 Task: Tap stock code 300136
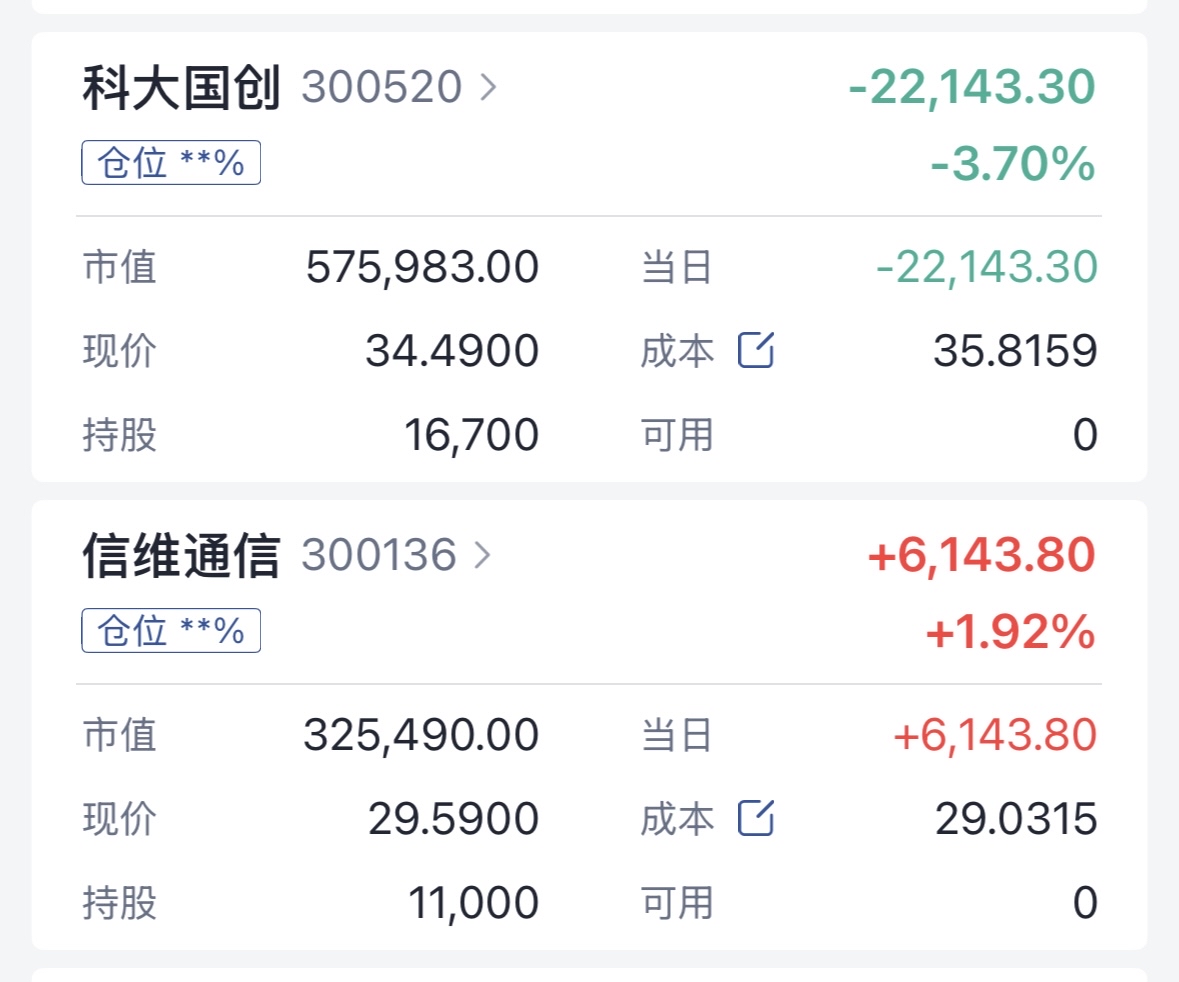378,555
